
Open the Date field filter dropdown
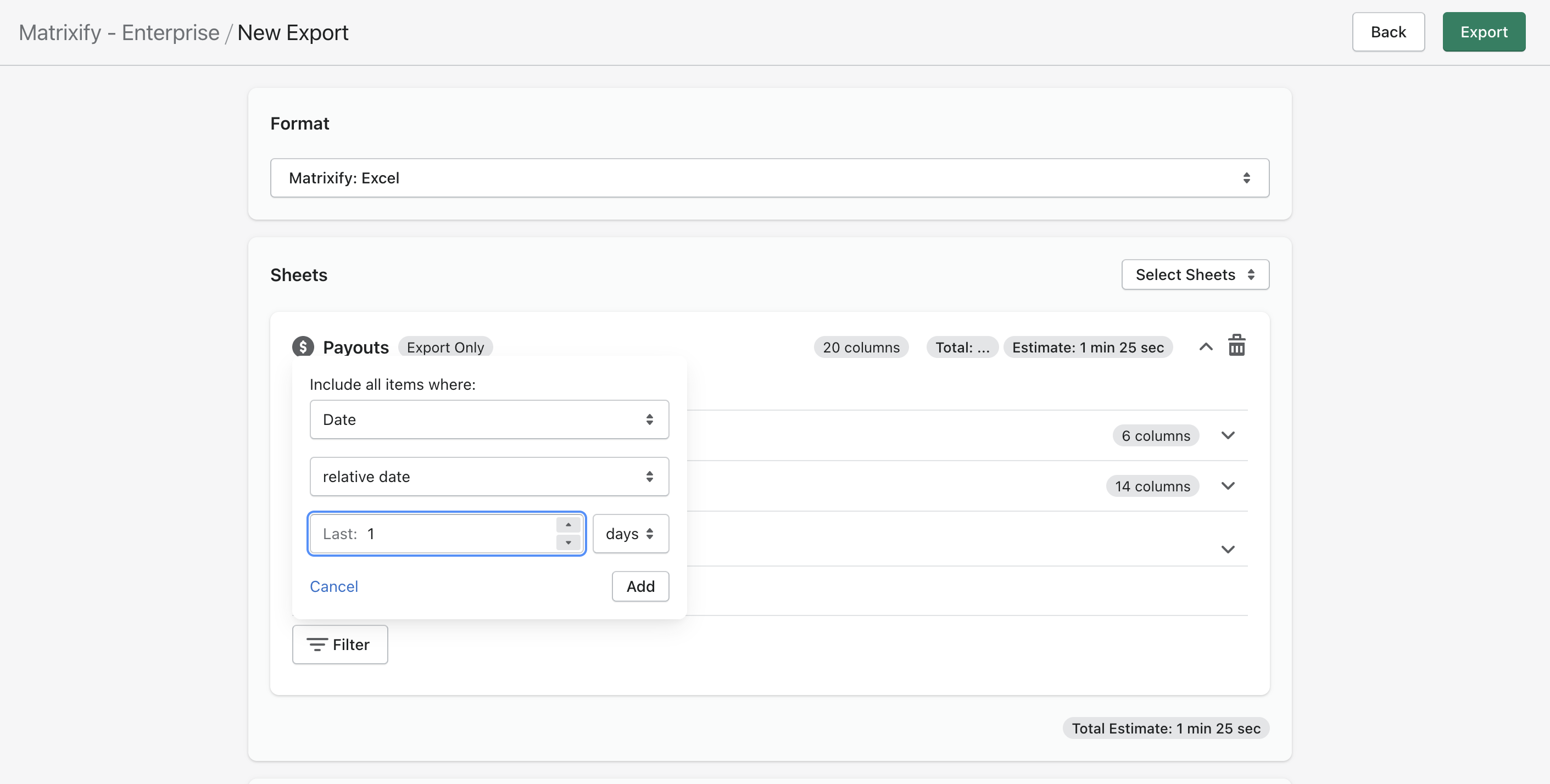click(489, 419)
